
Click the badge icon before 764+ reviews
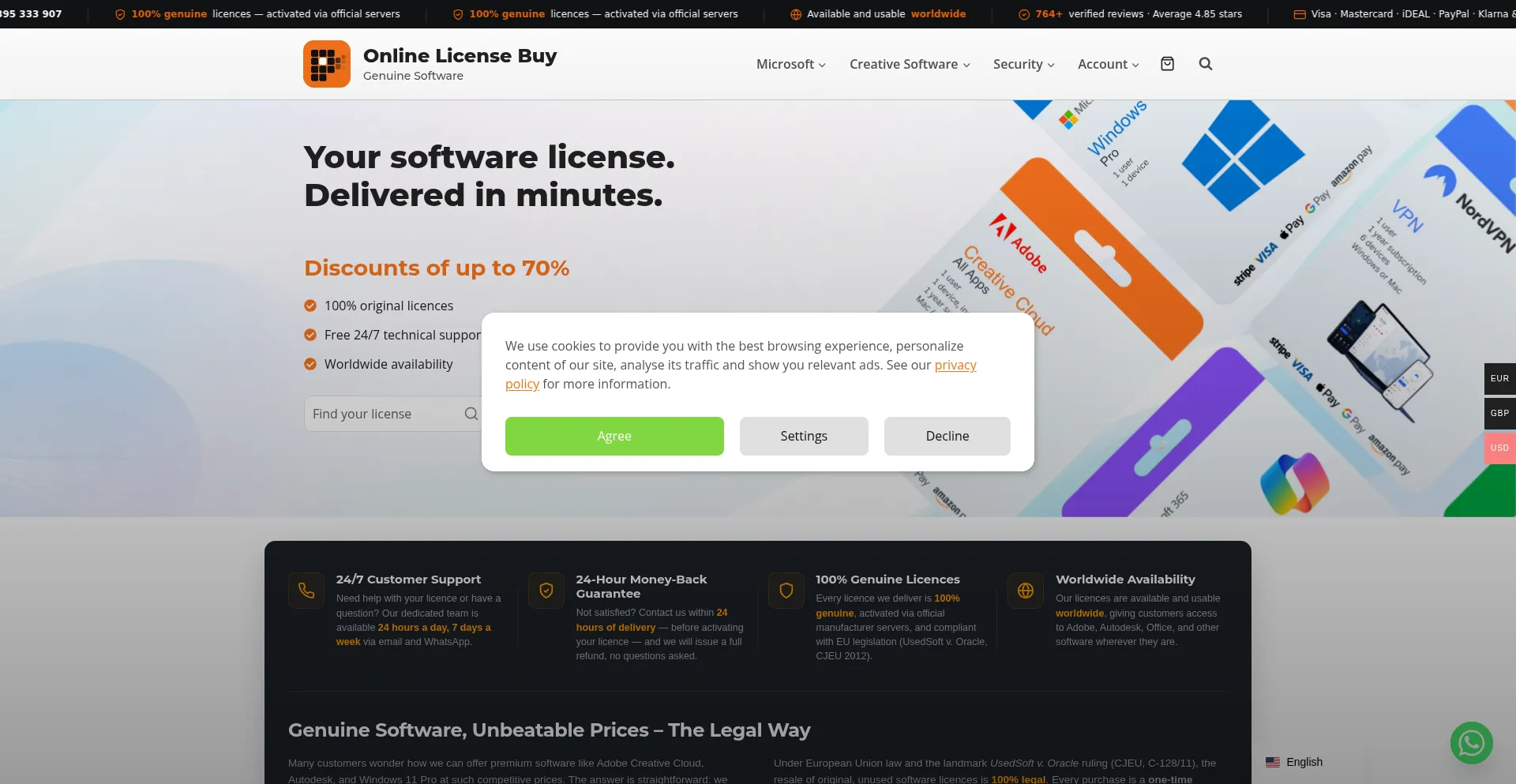[x=1024, y=14]
